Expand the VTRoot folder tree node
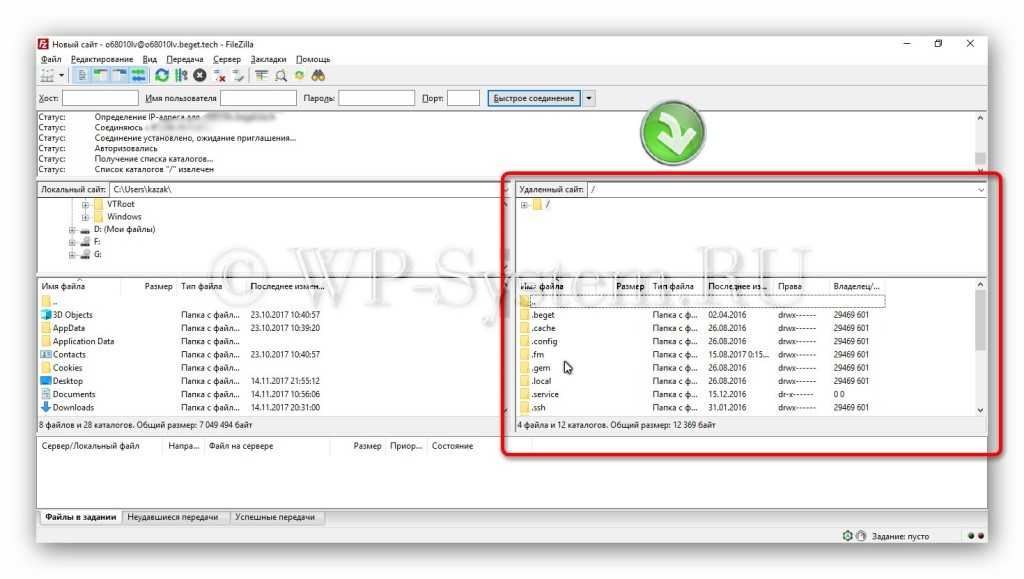1024x579 pixels. [x=86, y=204]
